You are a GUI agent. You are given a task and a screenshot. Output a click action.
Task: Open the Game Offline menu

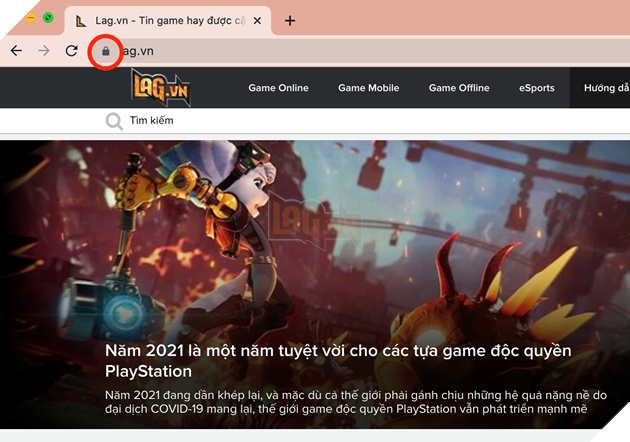click(x=459, y=88)
